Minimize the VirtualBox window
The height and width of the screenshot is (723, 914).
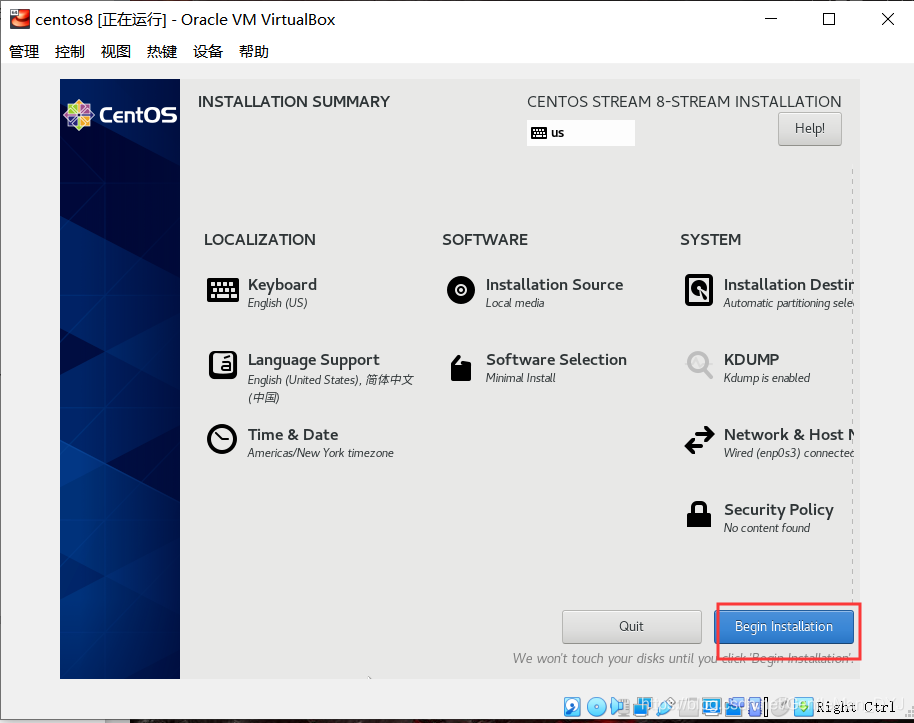[771, 19]
